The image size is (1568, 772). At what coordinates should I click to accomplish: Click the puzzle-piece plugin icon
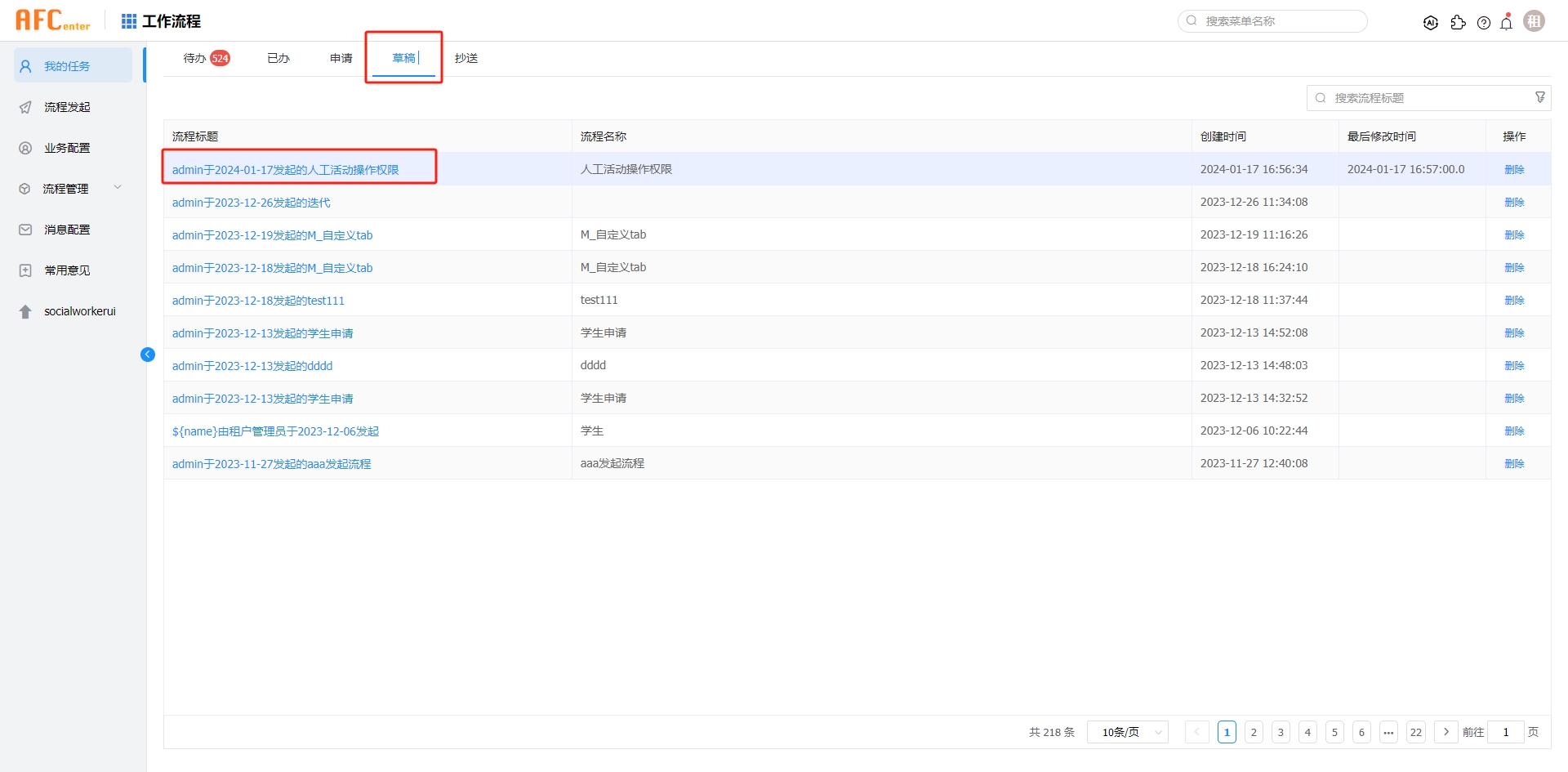tap(1458, 23)
